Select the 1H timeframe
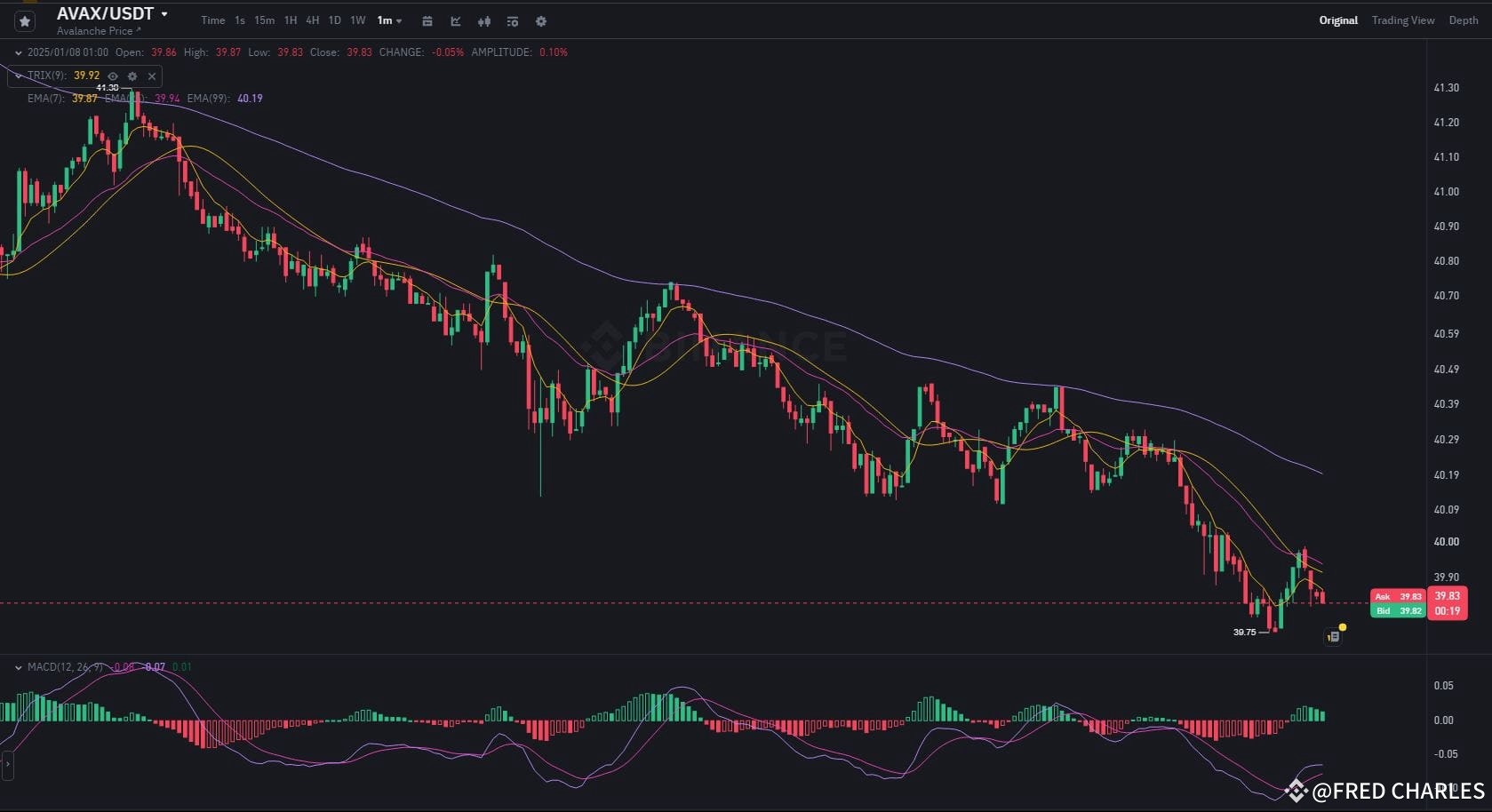The width and height of the screenshot is (1492, 812). [290, 20]
